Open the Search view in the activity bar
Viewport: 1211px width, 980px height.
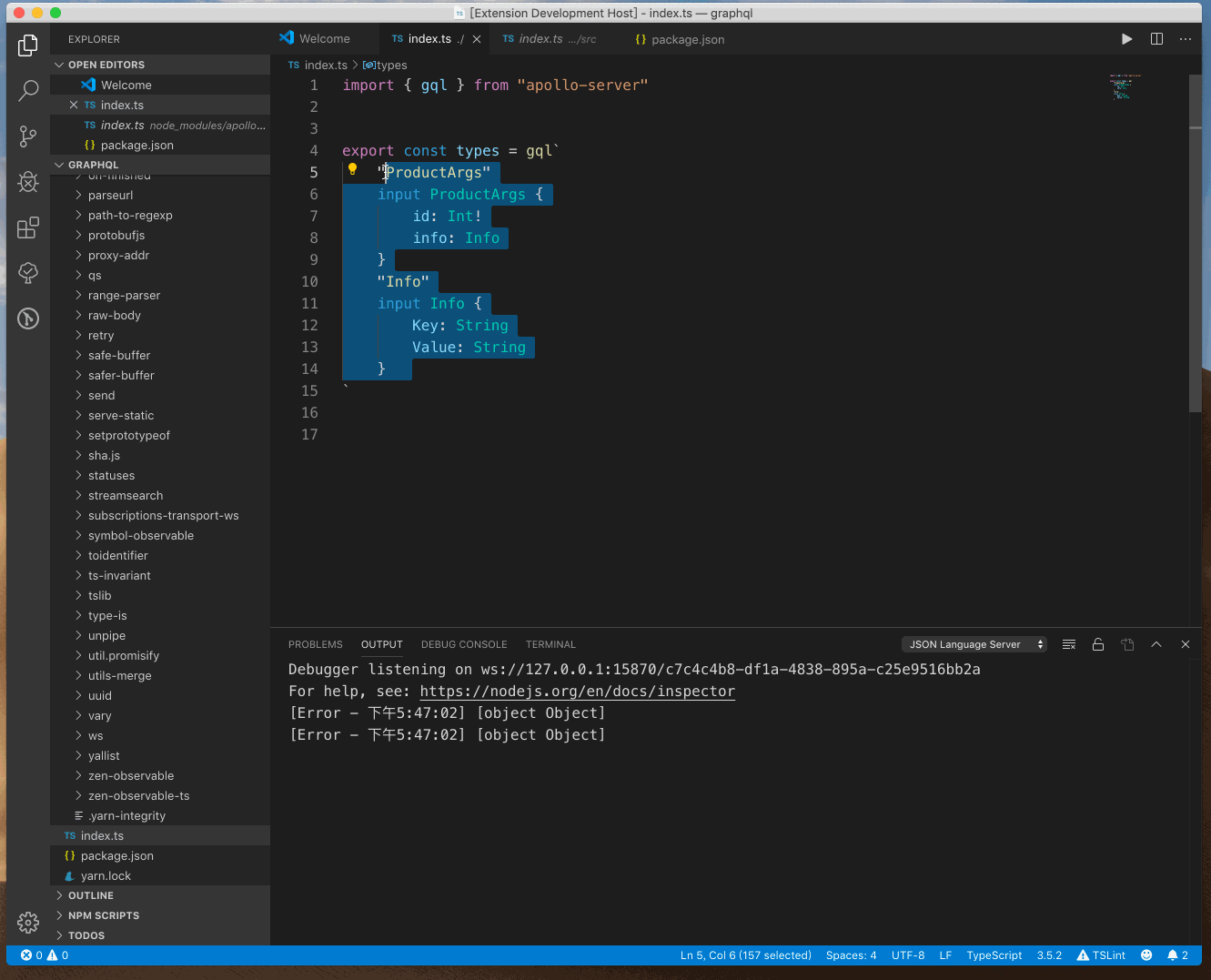(x=28, y=90)
